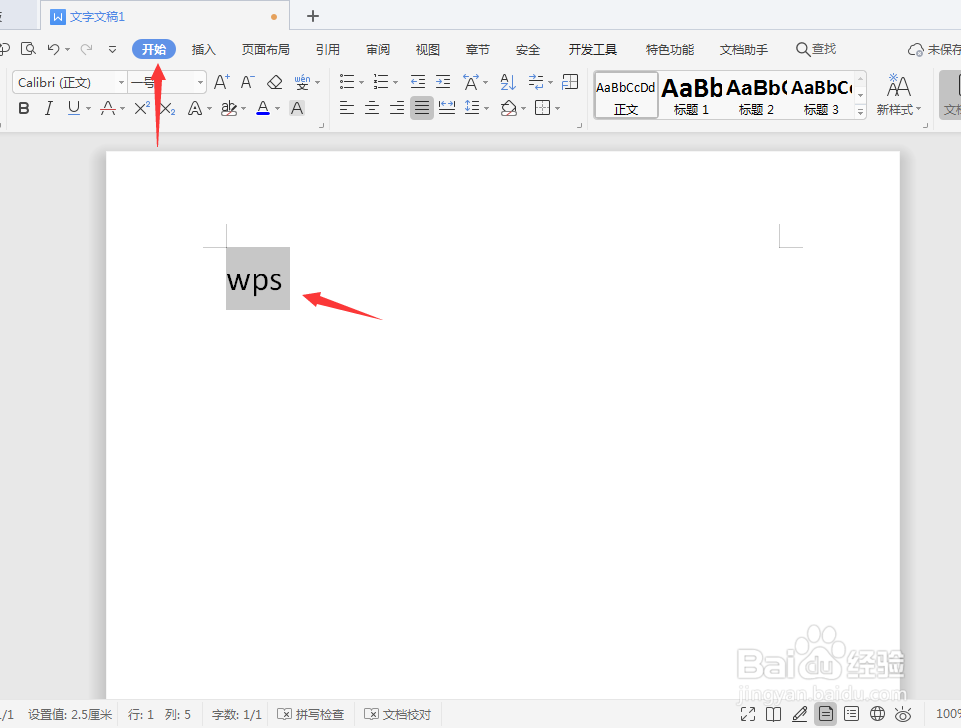Apply numbered list
Viewport: 961px width, 728px height.
pos(381,82)
